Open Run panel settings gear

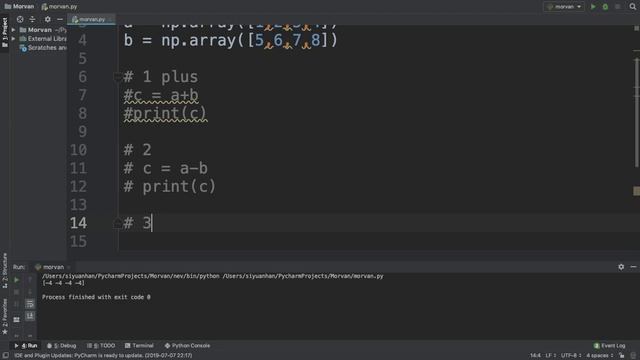[621, 267]
